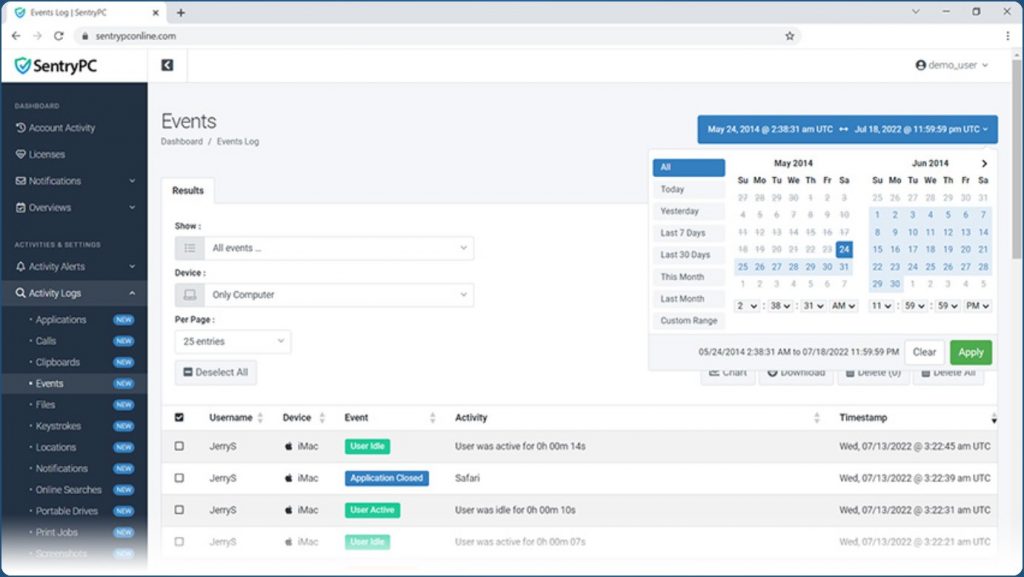The height and width of the screenshot is (577, 1024).
Task: Check the first User Idle row checkbox
Action: pos(181,447)
